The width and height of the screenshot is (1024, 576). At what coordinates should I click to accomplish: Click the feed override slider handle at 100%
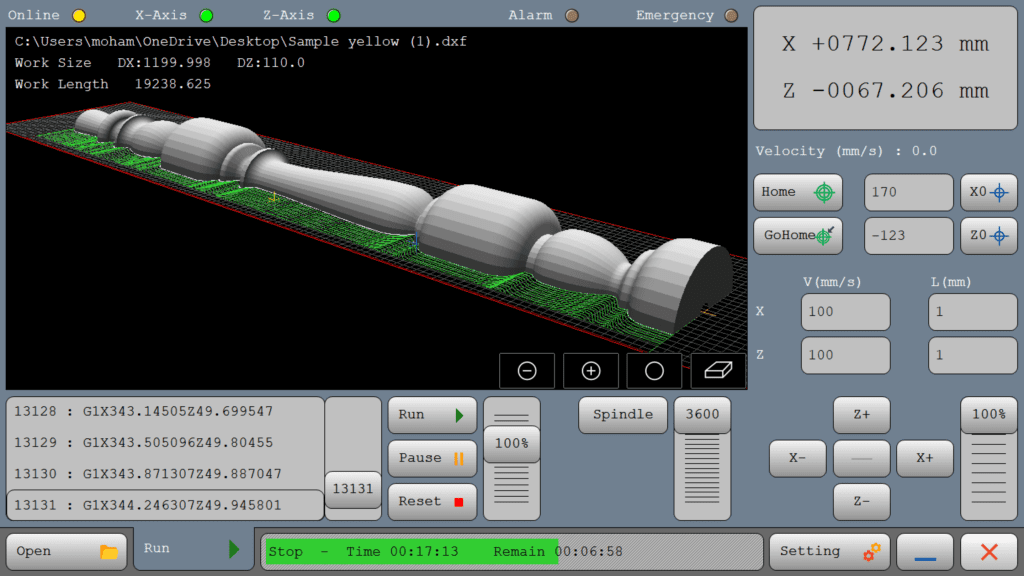(x=512, y=444)
